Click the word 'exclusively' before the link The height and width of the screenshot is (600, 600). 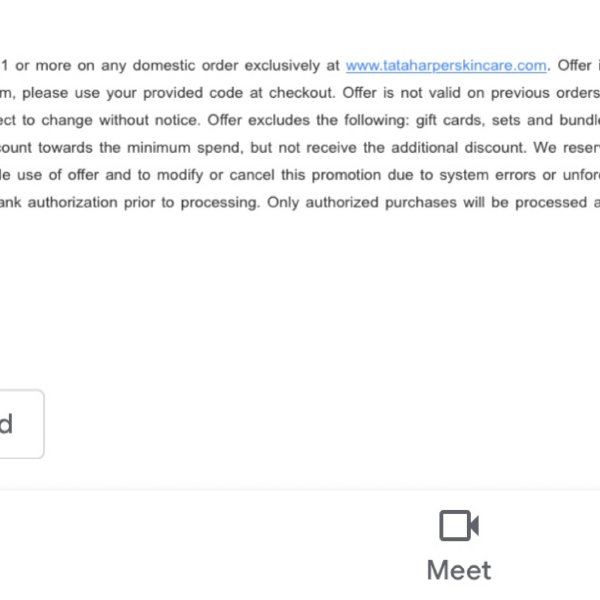coord(282,66)
